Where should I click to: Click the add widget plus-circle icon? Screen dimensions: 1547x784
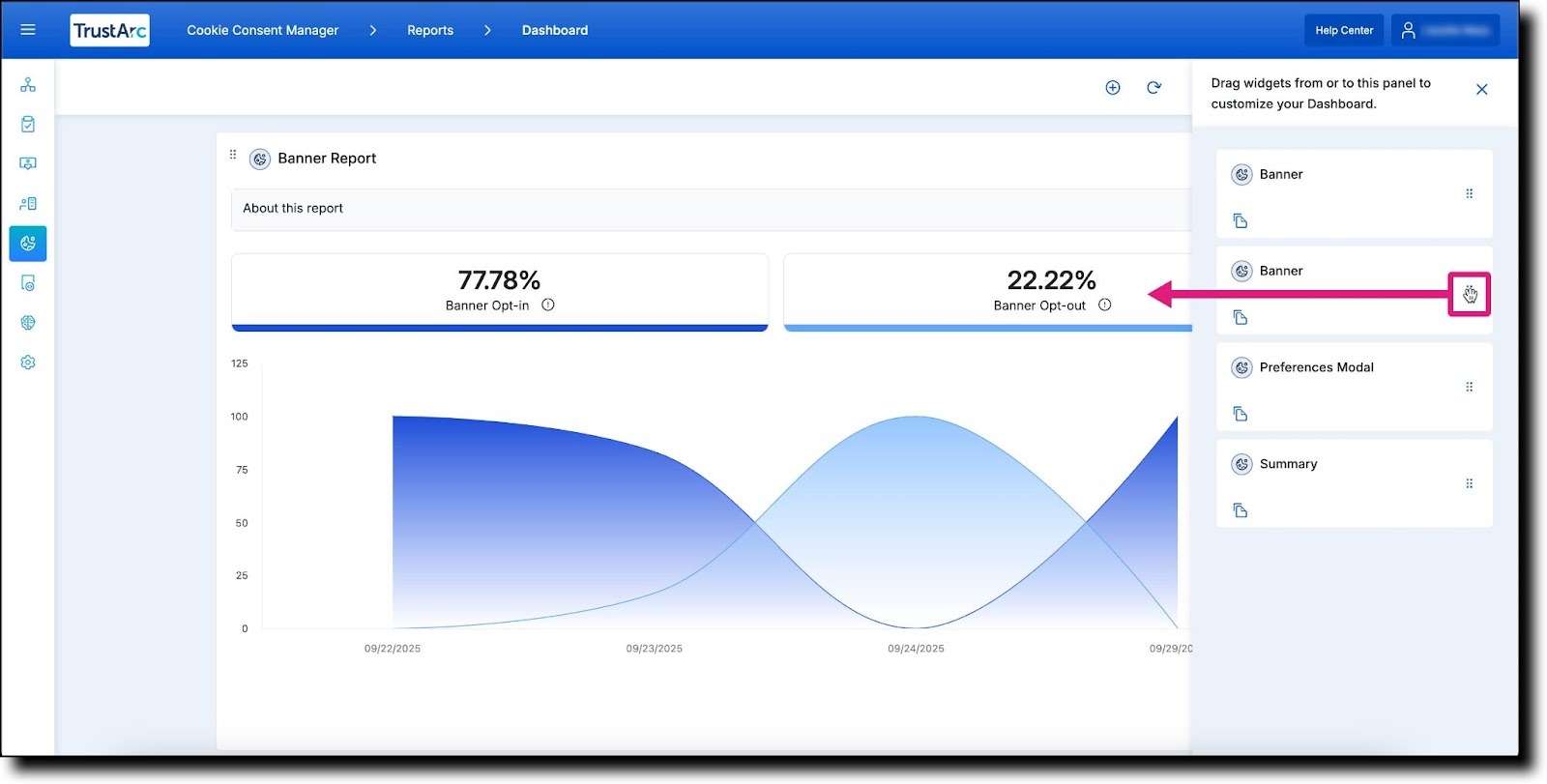click(1113, 88)
